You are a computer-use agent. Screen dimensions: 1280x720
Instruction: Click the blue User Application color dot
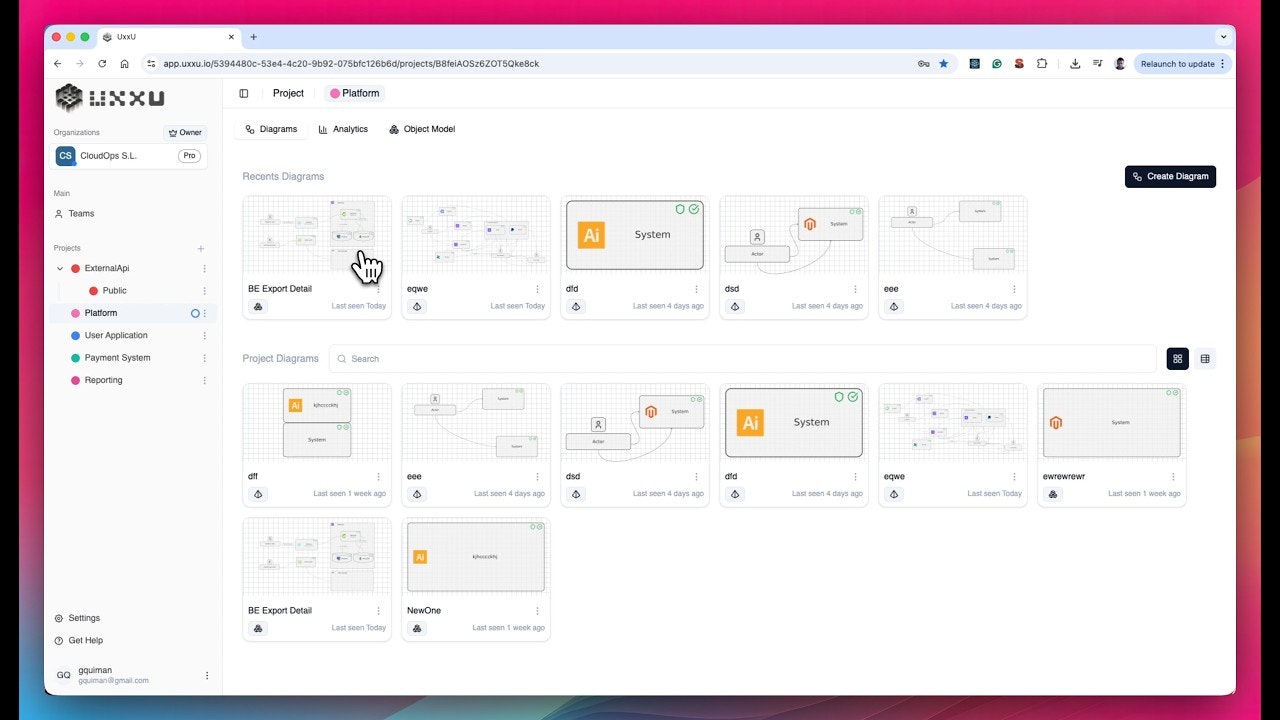pyautogui.click(x=75, y=336)
